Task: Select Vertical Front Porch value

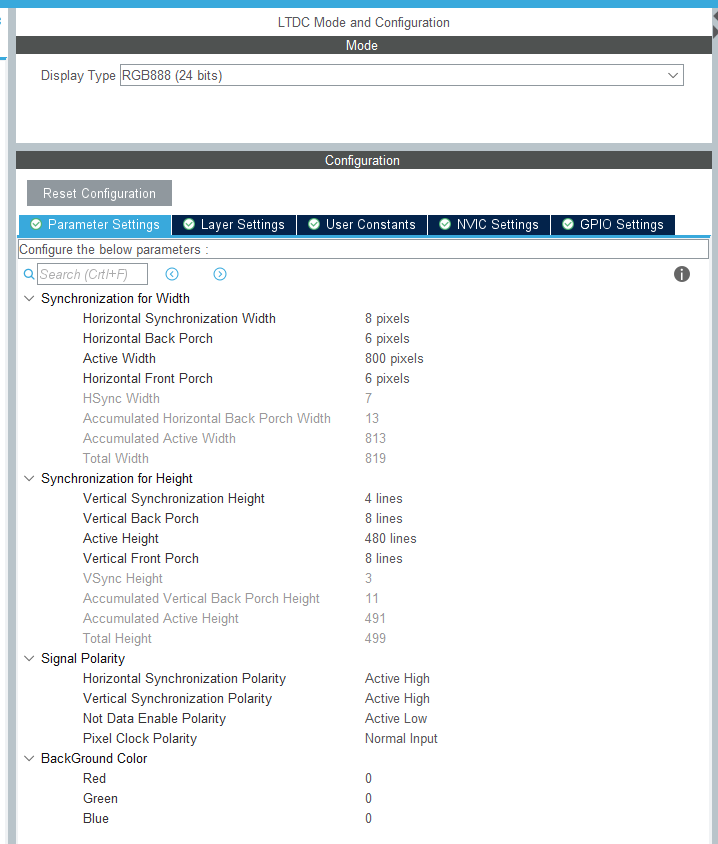Action: click(384, 558)
